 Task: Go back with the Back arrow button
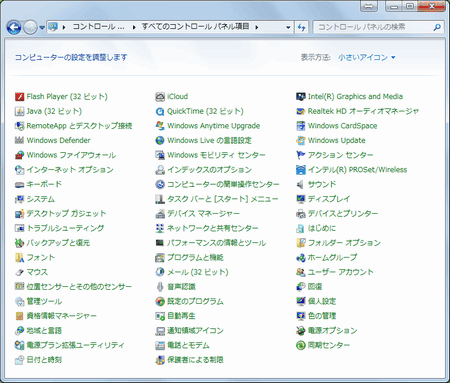[14, 27]
